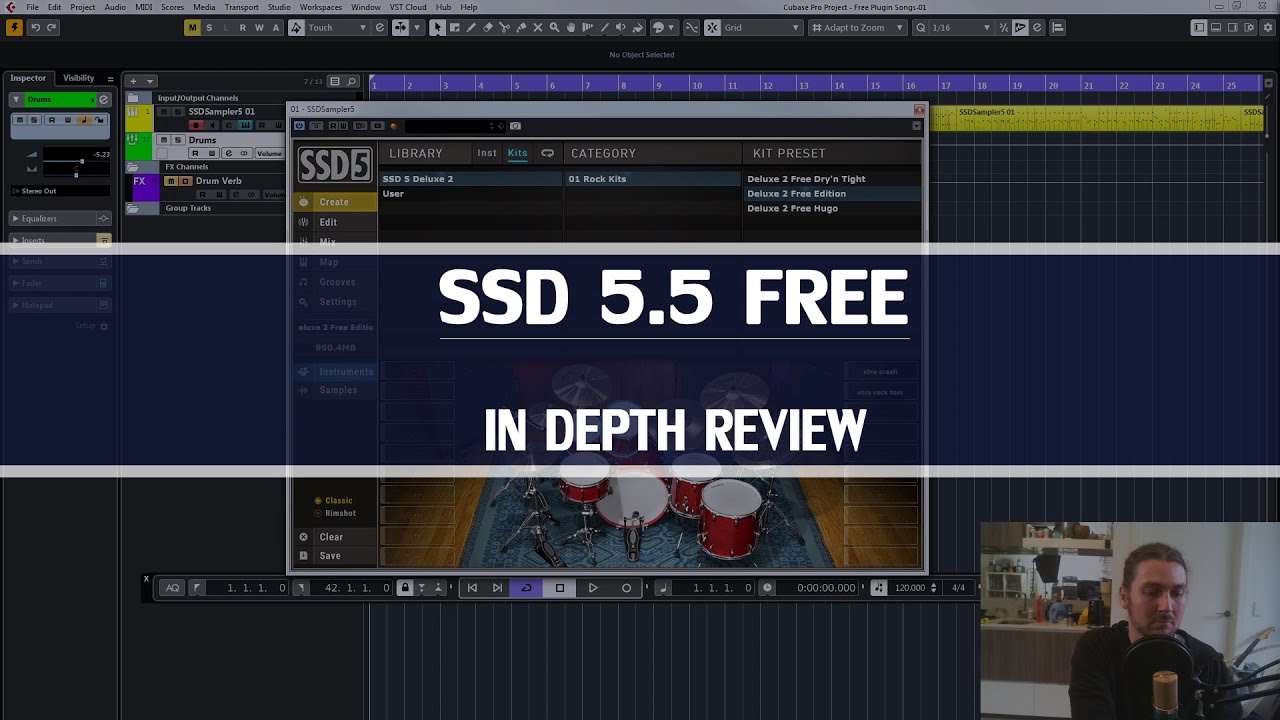Mute the Drum Verb FX channel
1280x720 pixels.
pos(171,181)
